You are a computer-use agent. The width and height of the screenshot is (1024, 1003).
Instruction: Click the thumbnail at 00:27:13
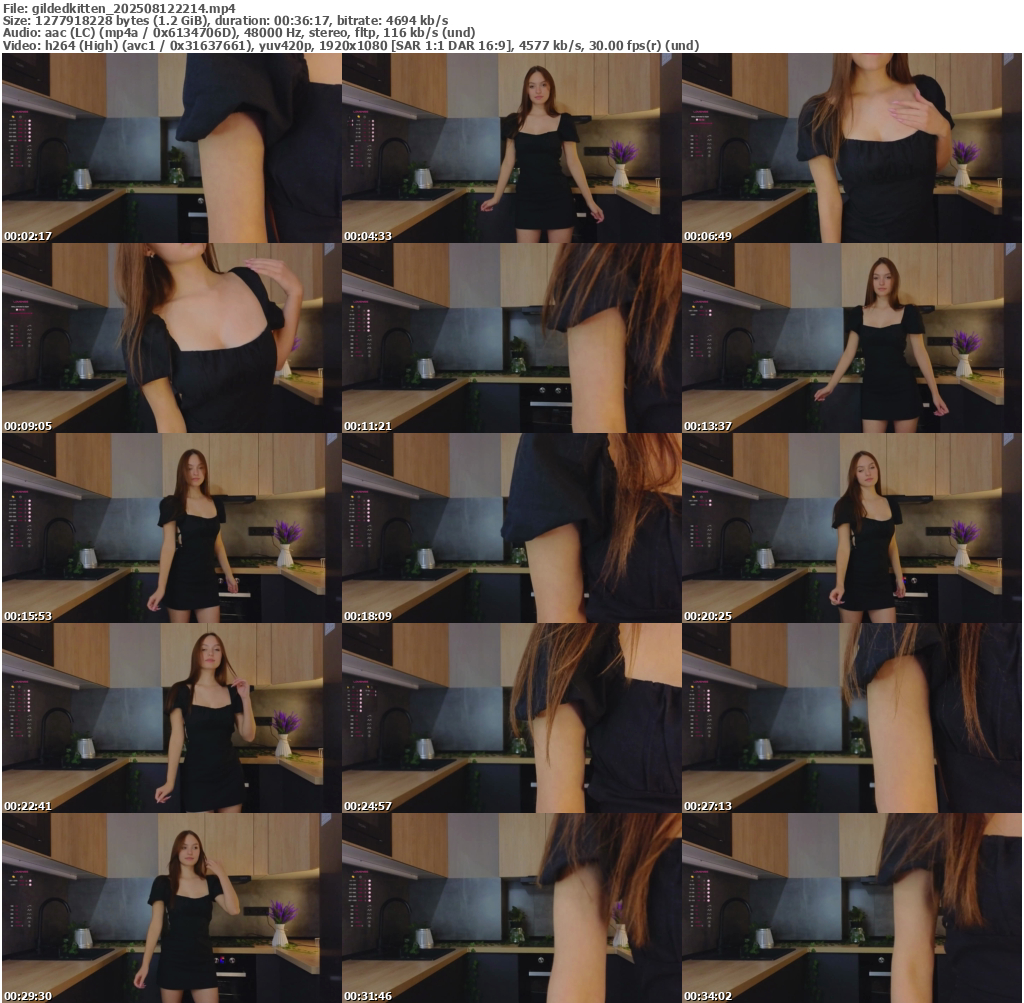click(x=851, y=718)
